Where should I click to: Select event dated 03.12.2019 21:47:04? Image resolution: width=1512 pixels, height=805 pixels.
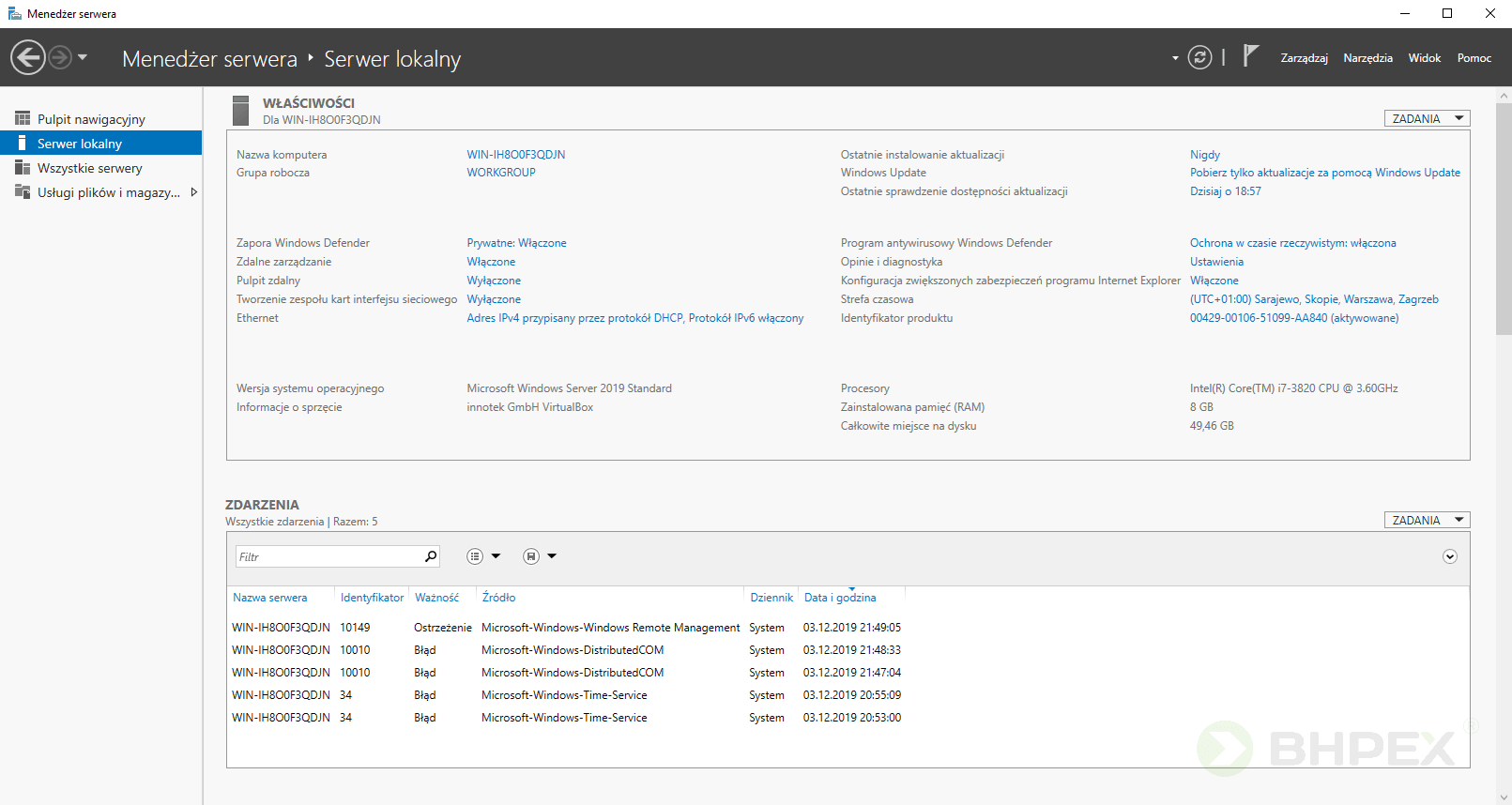click(848, 673)
